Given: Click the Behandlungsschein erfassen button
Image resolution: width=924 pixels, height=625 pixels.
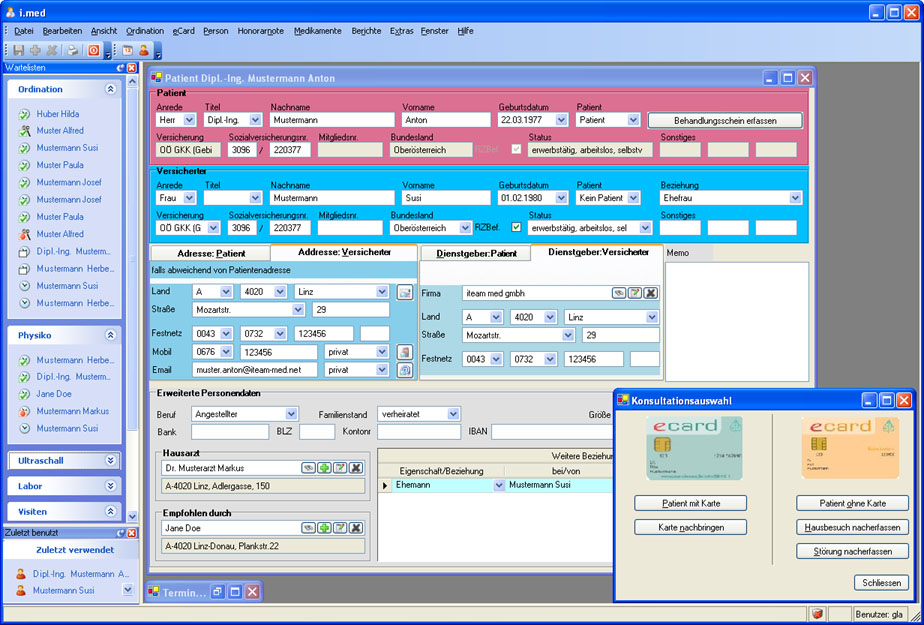Looking at the screenshot, I should point(725,120).
